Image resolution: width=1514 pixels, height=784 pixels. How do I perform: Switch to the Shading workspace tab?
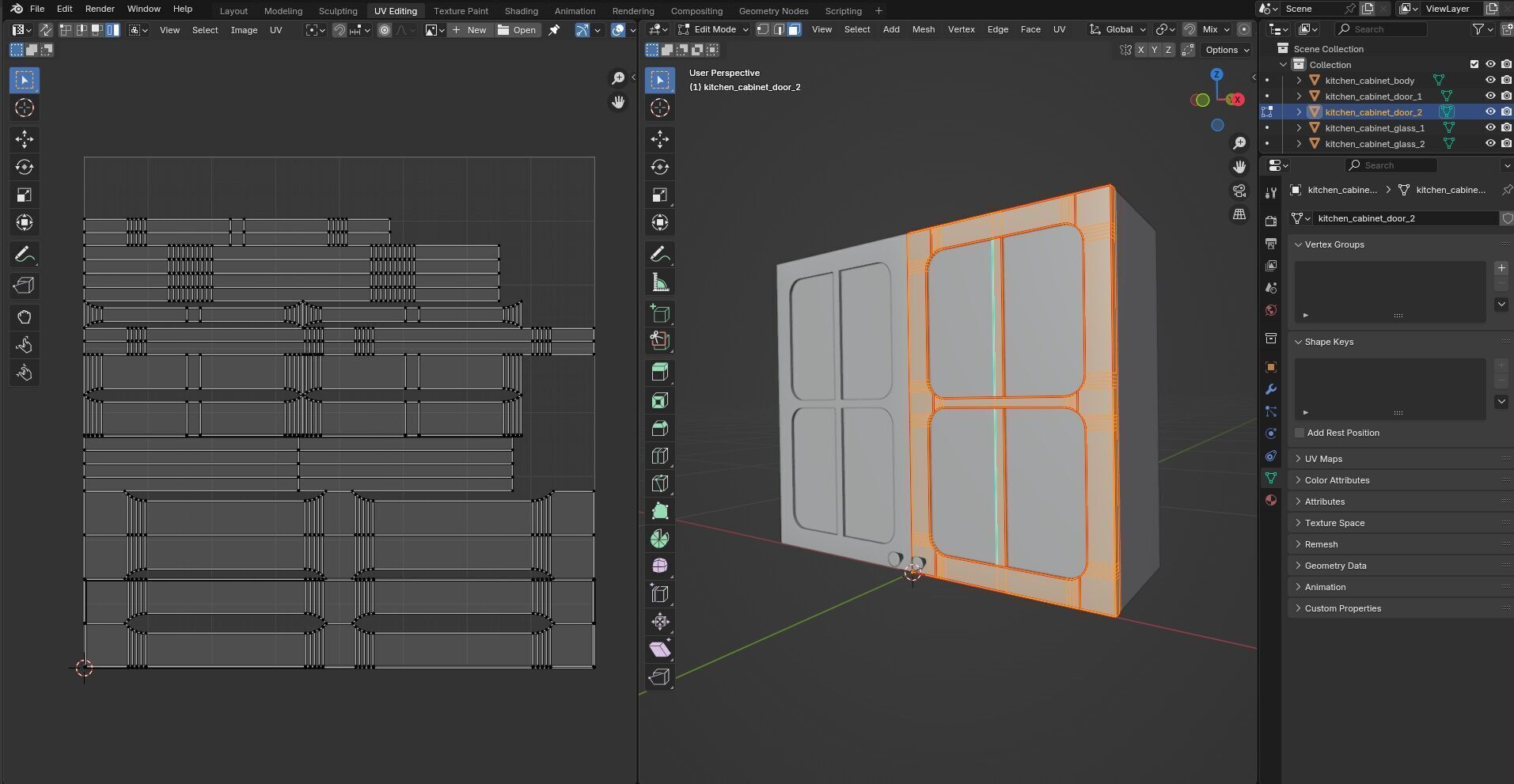tap(521, 10)
